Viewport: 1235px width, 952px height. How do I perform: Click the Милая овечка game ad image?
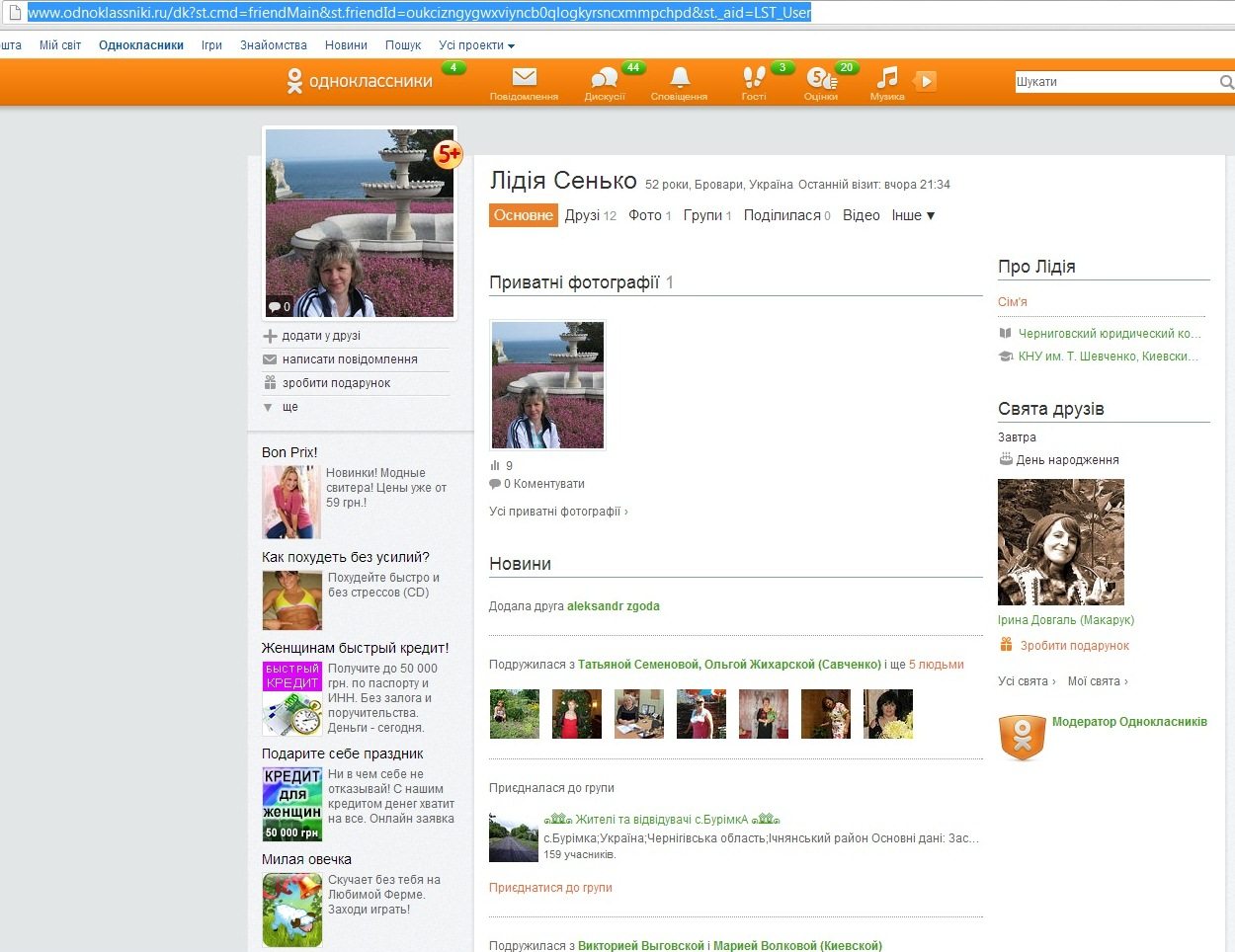(292, 911)
